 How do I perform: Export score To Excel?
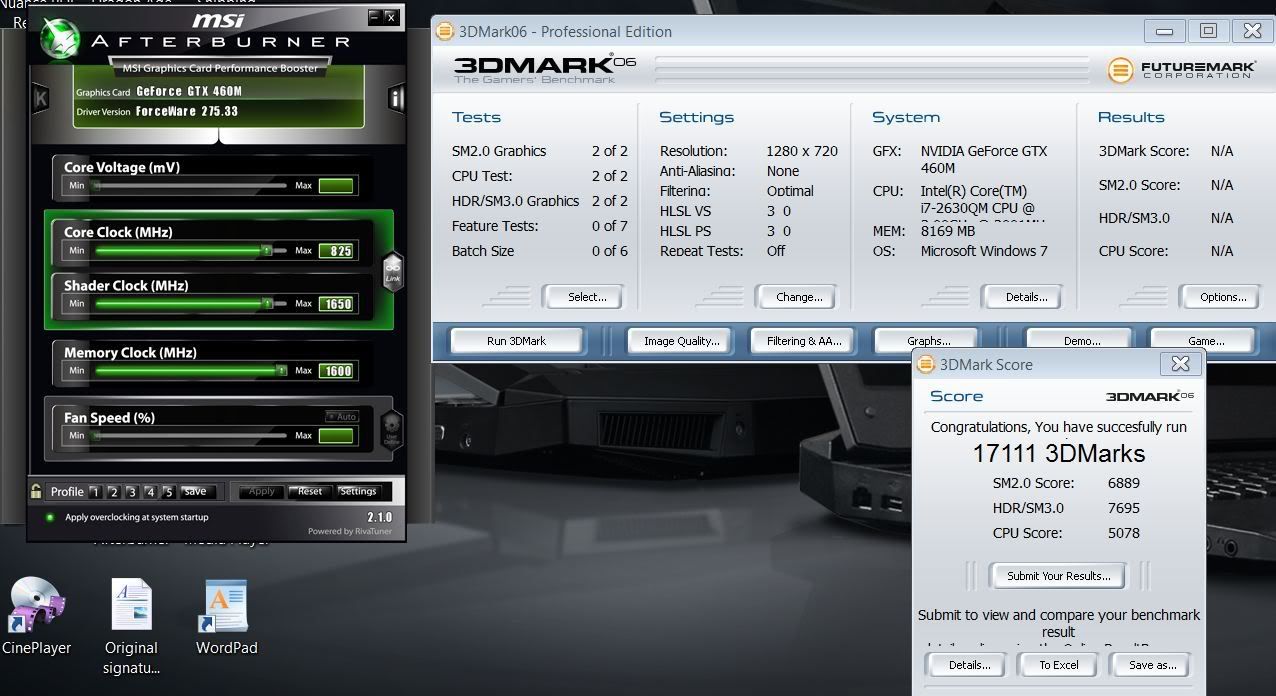[x=1059, y=665]
